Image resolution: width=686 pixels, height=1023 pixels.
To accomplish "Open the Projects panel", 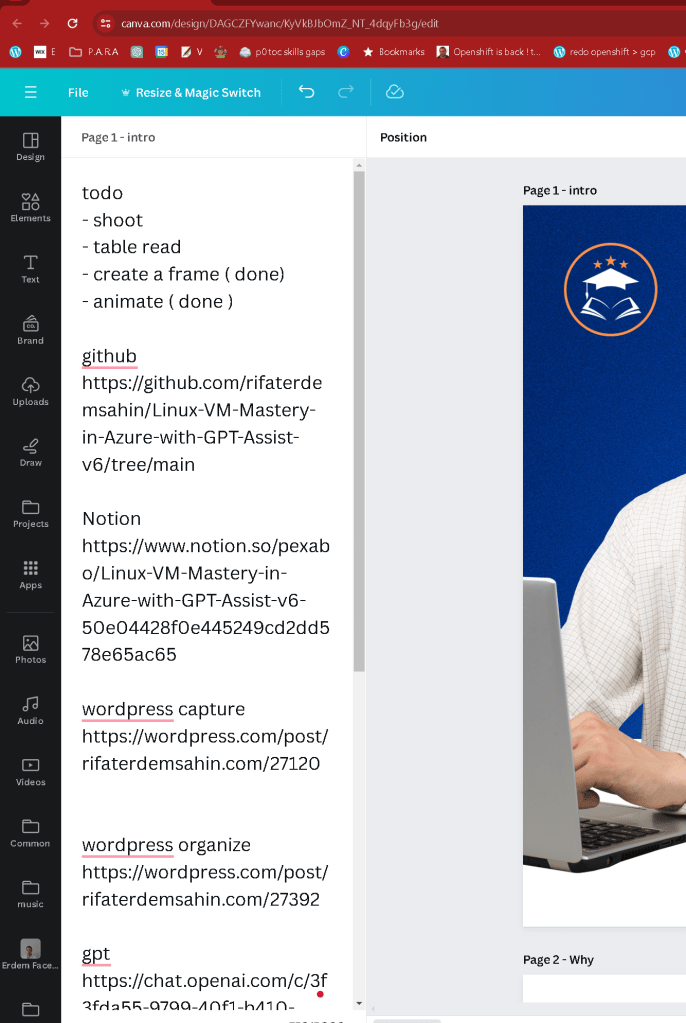I will 30,514.
